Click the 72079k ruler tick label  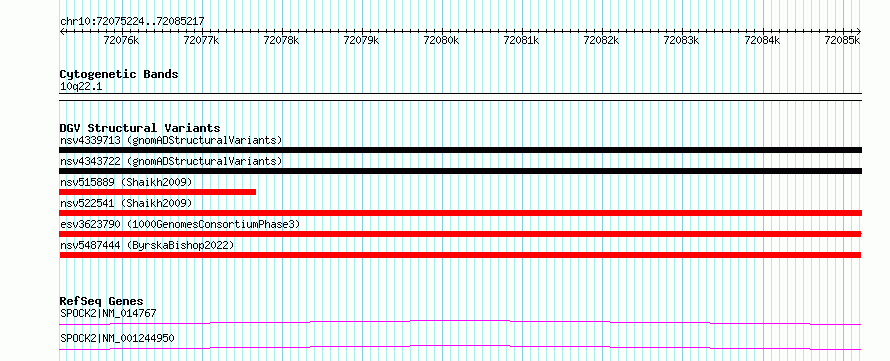click(x=362, y=40)
